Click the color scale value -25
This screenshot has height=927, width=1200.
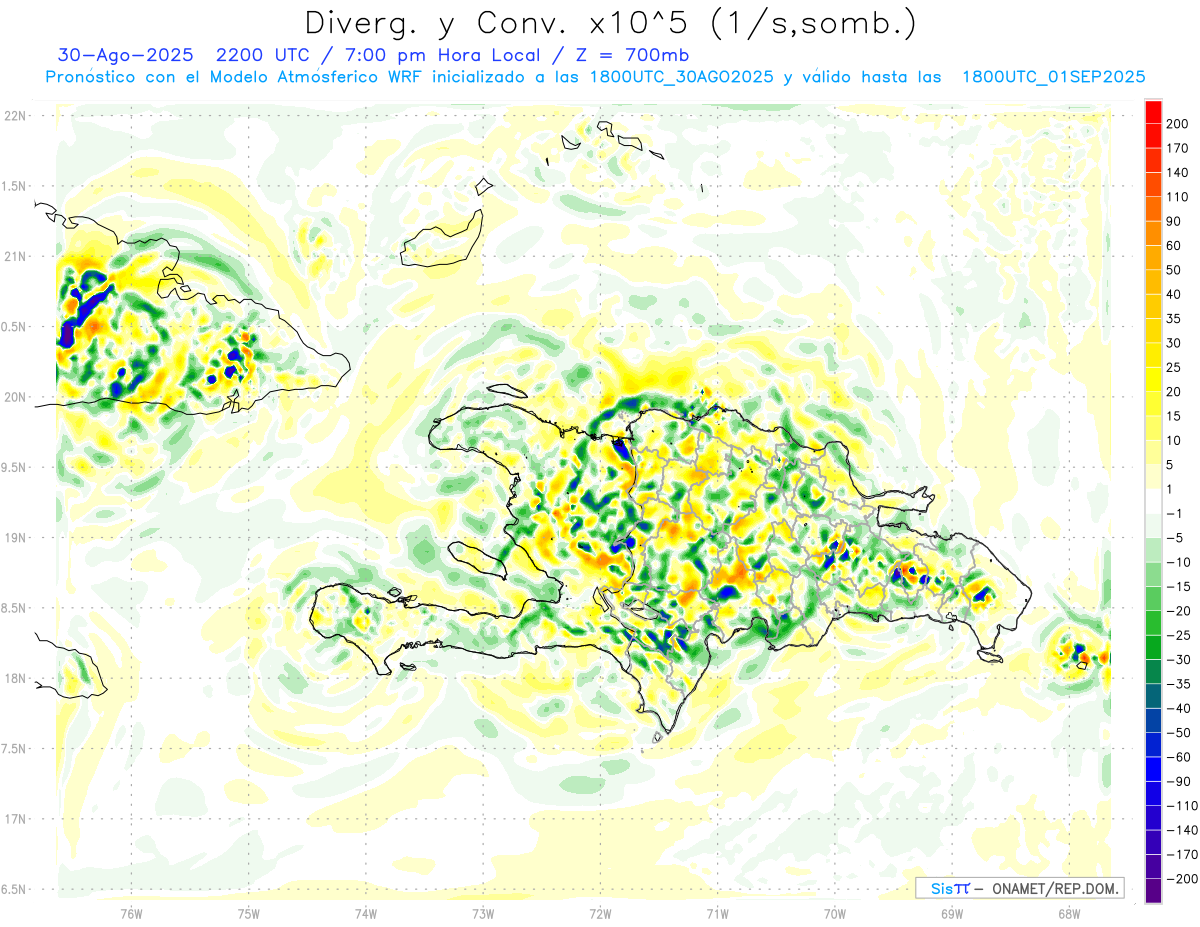coord(1181,635)
